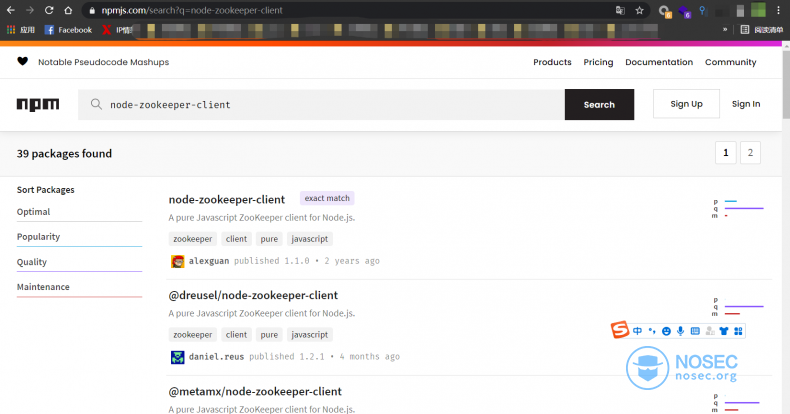
Task: Click javascript tag under node-zookeeper-client
Action: 309,239
